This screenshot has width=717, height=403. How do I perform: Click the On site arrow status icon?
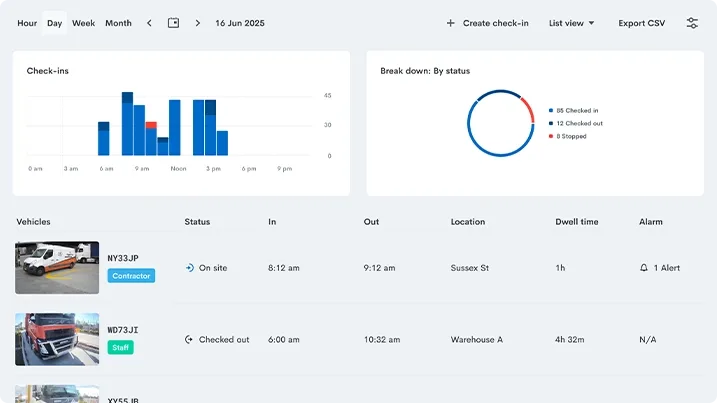click(190, 268)
